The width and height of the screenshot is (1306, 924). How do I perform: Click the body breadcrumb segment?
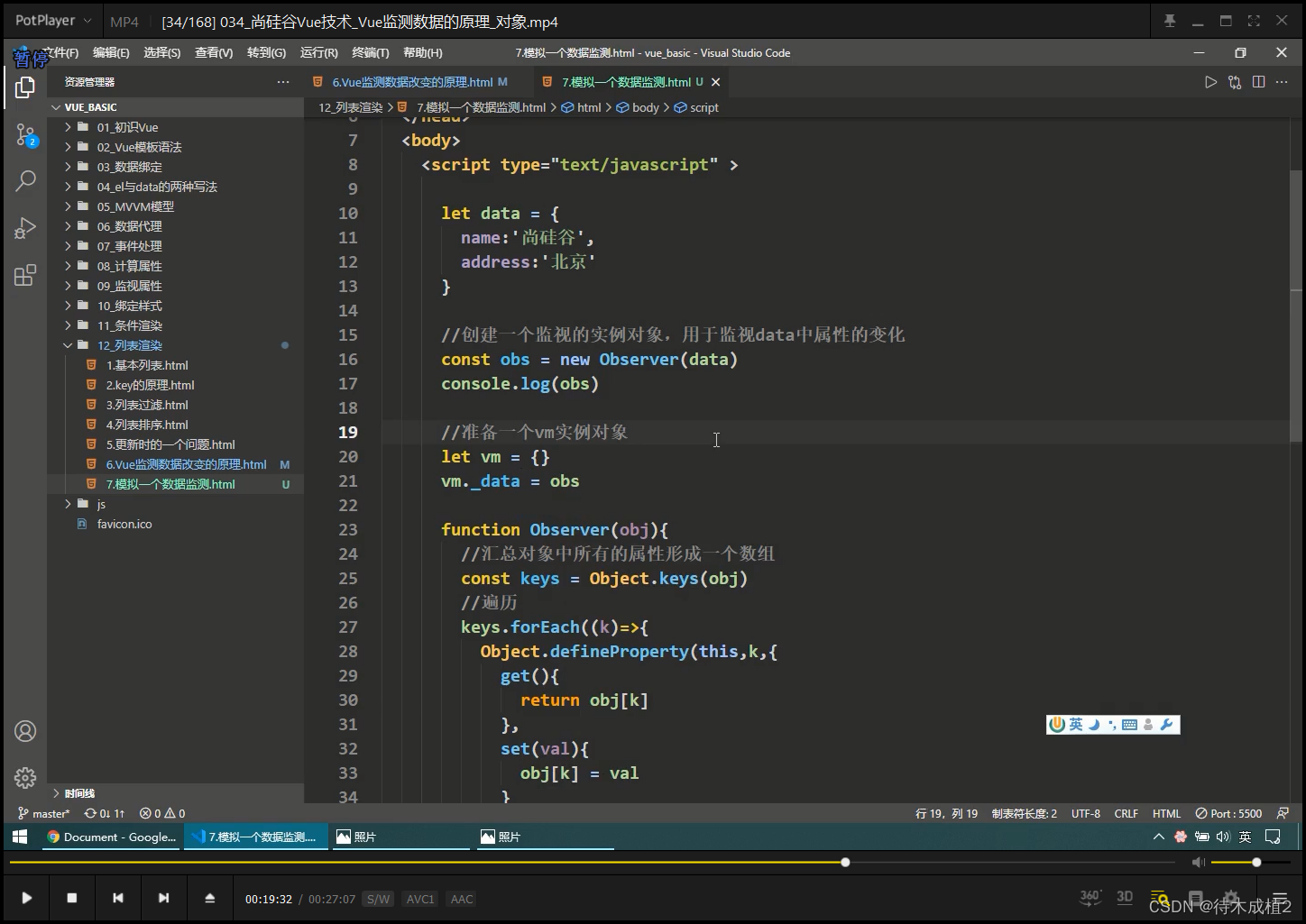click(645, 107)
